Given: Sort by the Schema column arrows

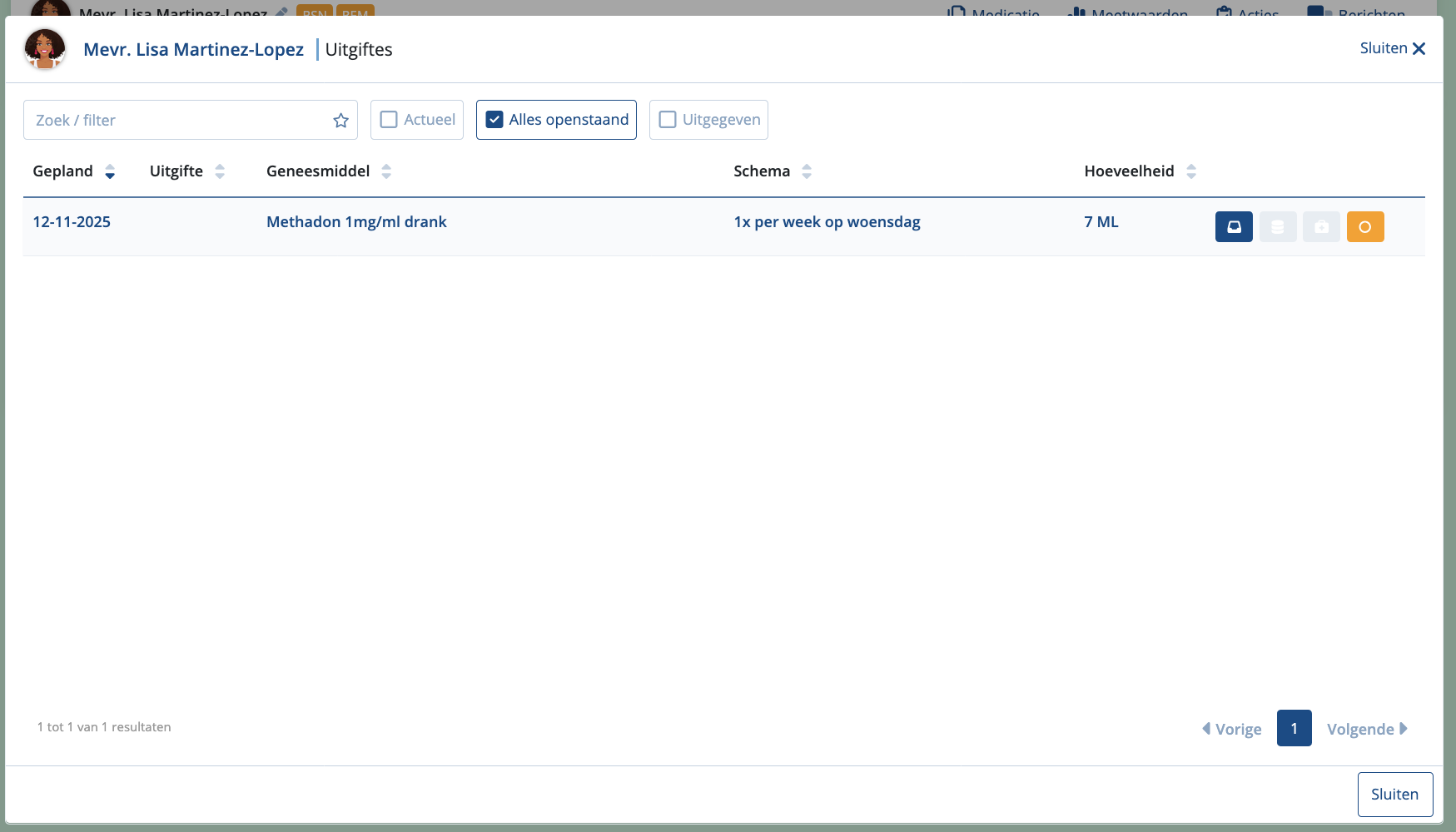Looking at the screenshot, I should (x=807, y=171).
